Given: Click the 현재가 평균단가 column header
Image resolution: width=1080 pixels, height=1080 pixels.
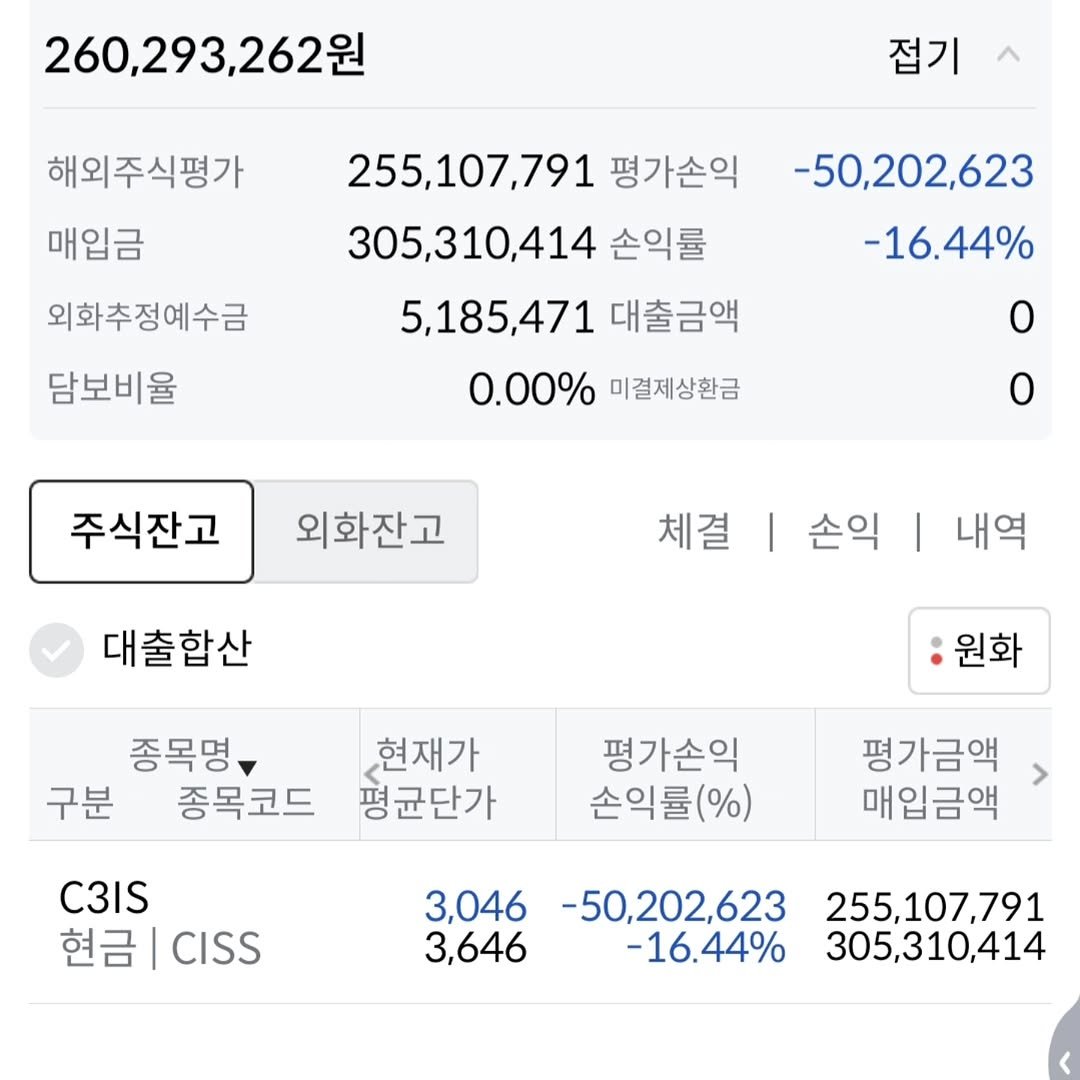Looking at the screenshot, I should coord(428,777).
